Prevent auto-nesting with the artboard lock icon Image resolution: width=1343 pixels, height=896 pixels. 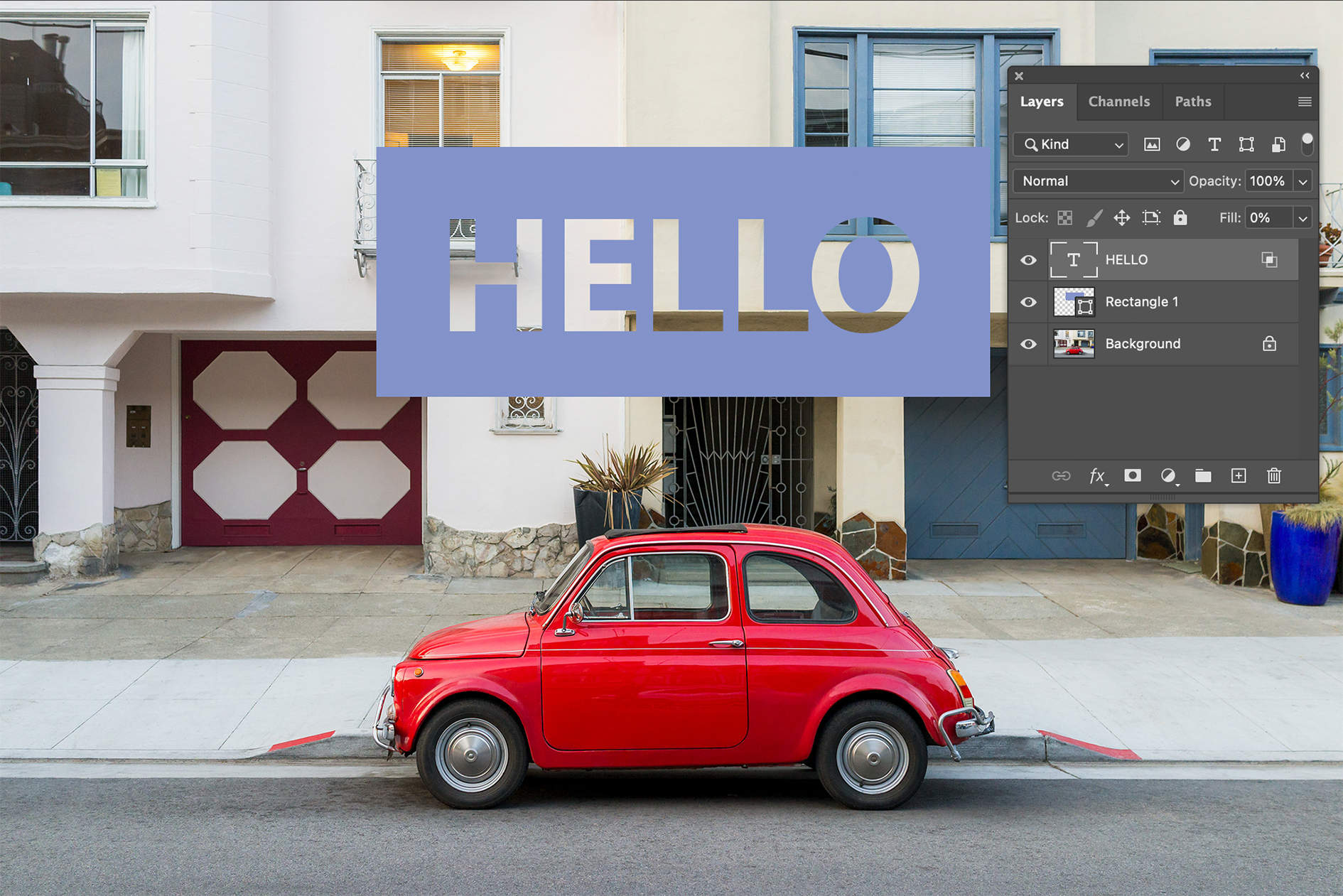(x=1151, y=217)
